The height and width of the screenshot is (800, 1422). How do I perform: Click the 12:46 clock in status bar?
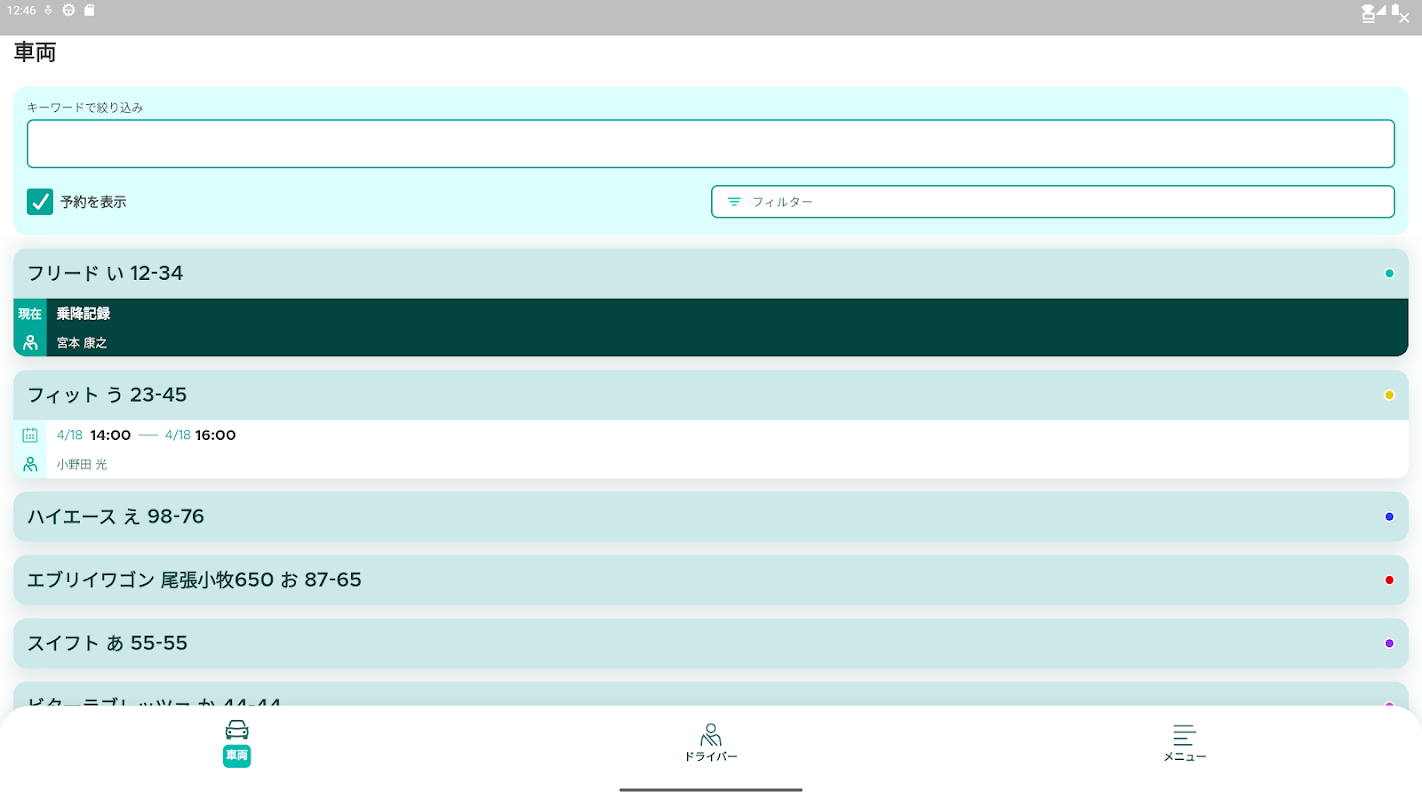tap(20, 10)
